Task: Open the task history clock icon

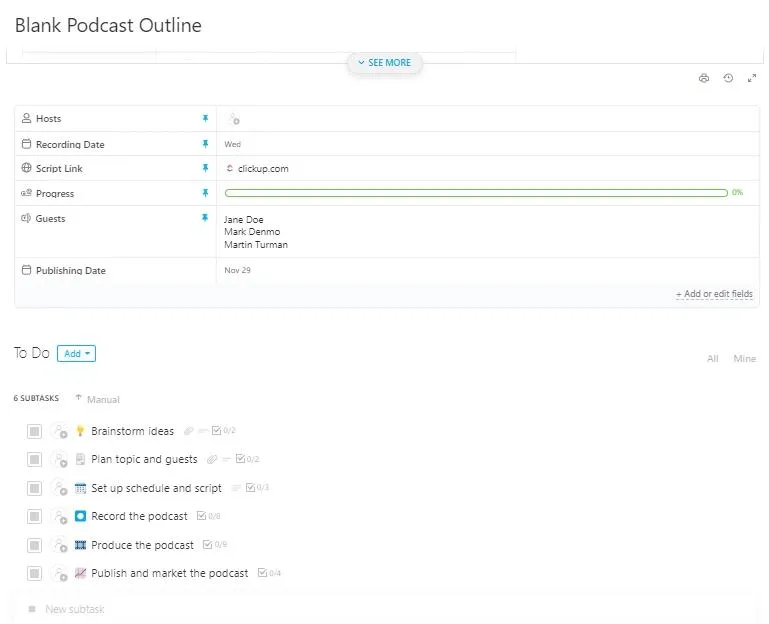Action: (728, 78)
